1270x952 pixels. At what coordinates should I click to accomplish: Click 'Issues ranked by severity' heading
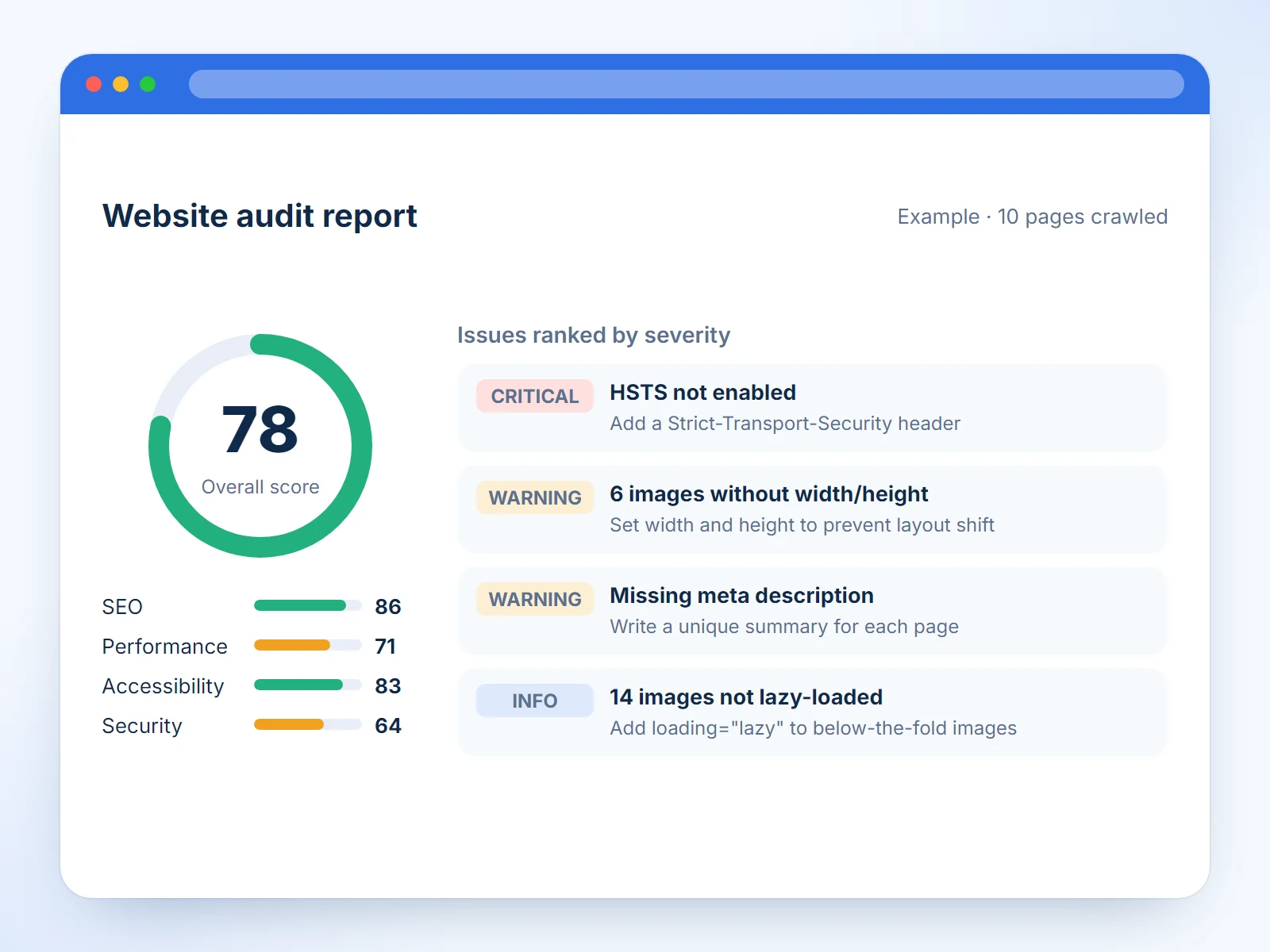[x=594, y=335]
